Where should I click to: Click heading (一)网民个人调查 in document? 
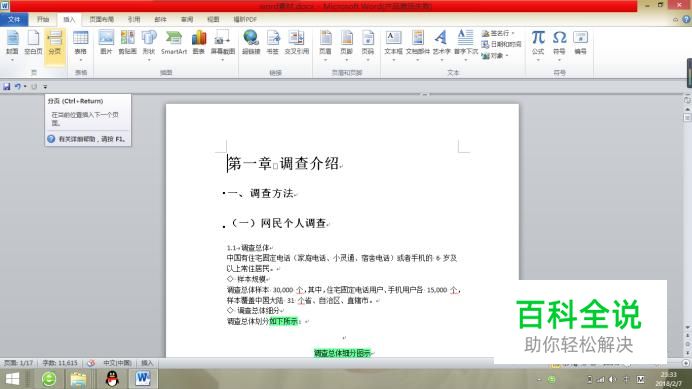click(x=279, y=223)
